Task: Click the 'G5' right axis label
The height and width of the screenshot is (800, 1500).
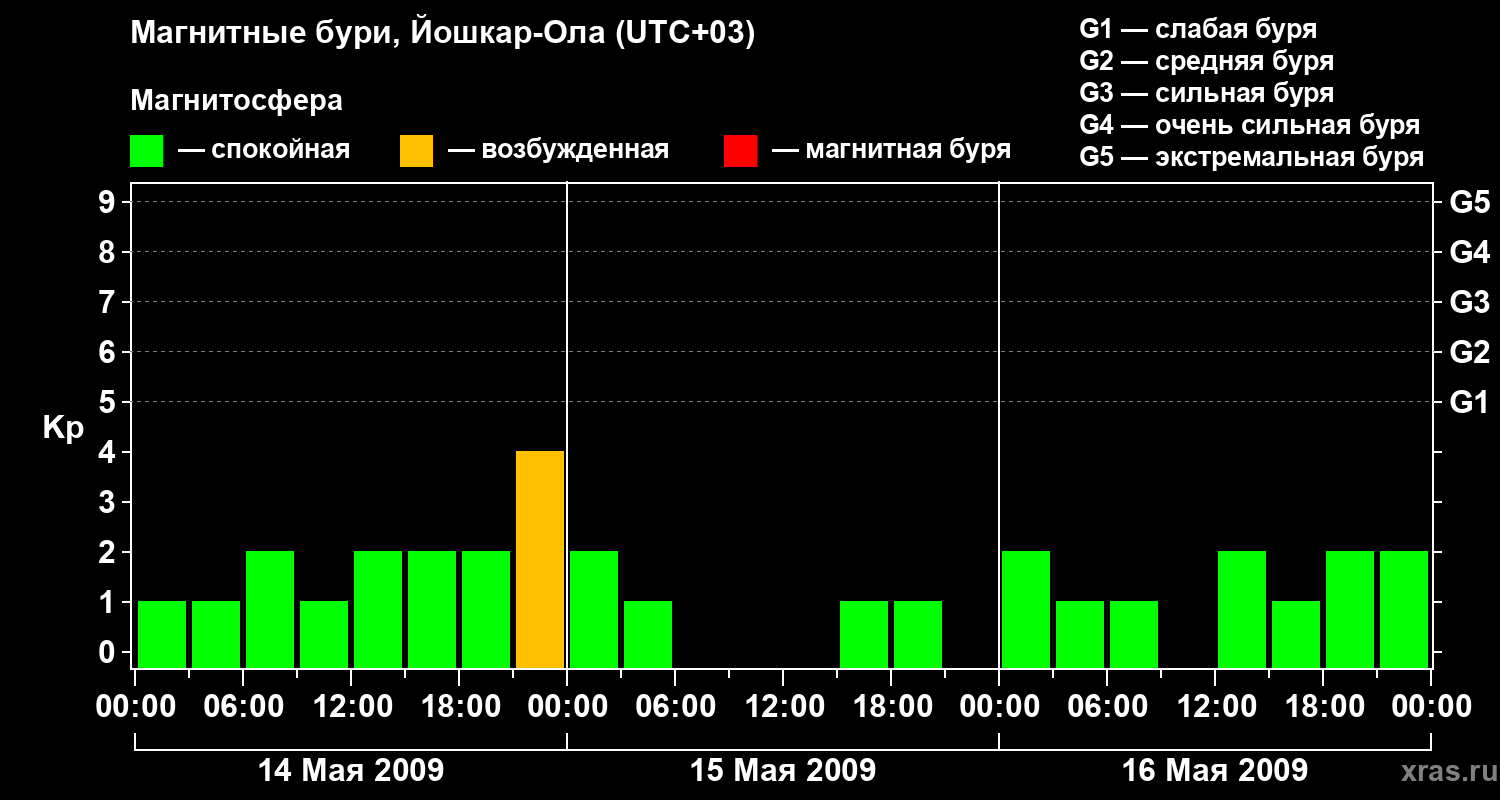Action: (1469, 202)
